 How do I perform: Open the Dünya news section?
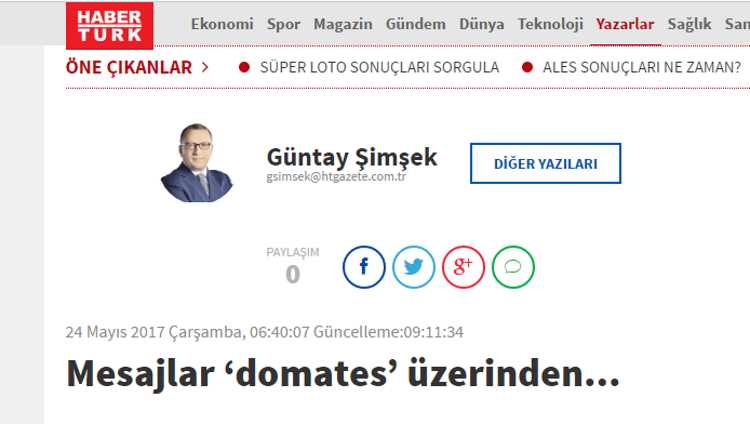click(482, 24)
